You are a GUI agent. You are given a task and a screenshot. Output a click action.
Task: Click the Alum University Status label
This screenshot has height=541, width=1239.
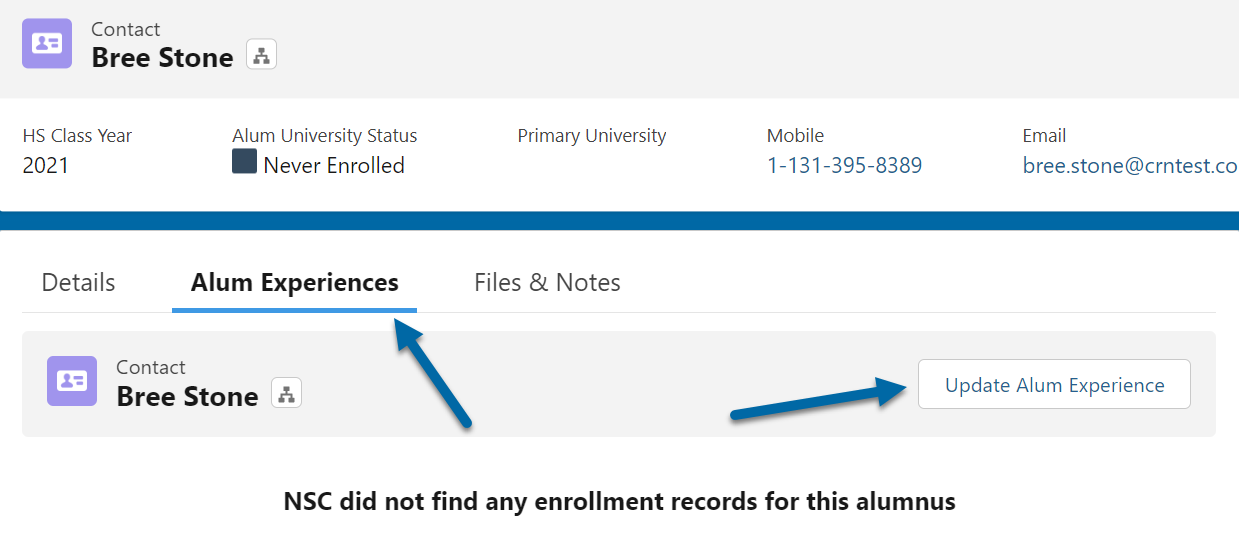tap(325, 136)
